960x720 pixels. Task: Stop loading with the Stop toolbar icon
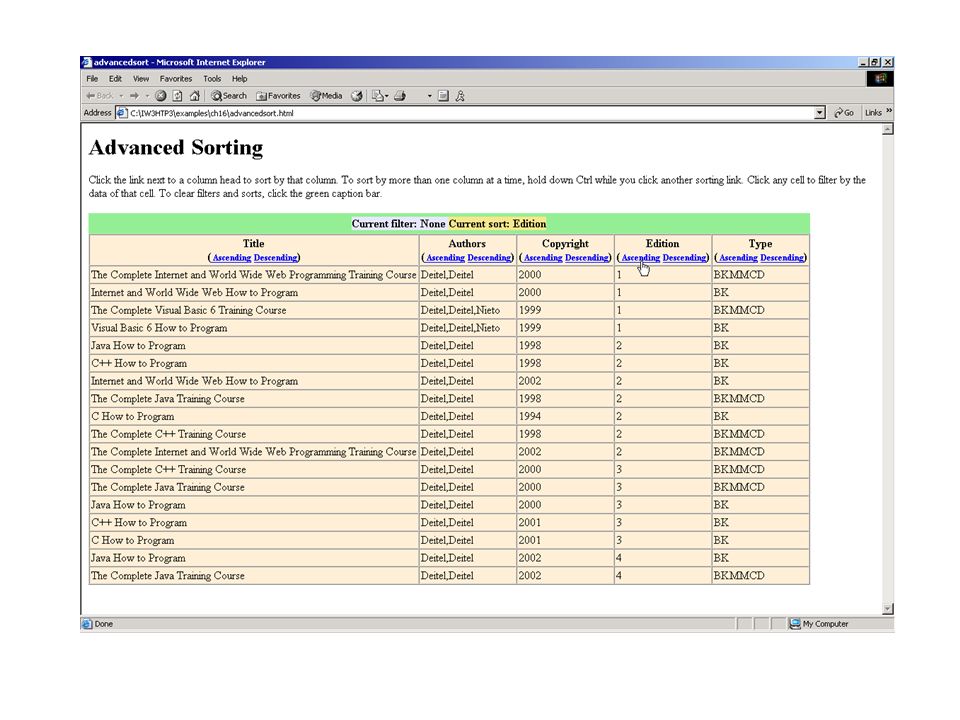[x=160, y=96]
